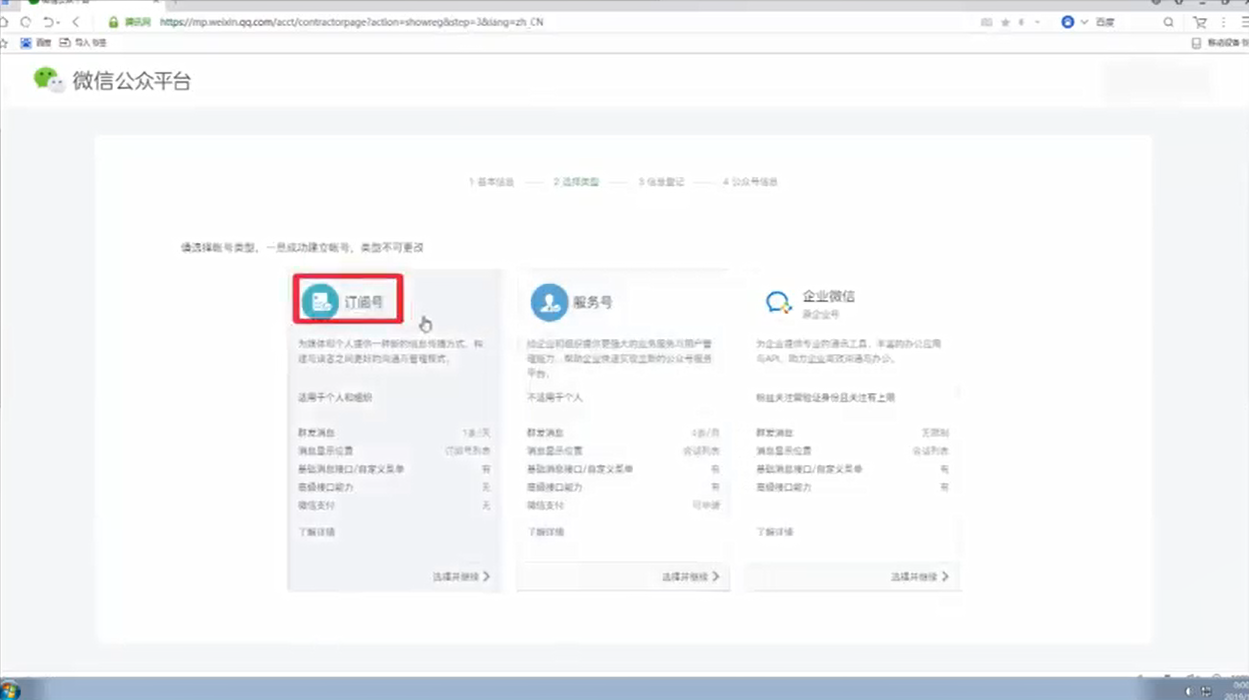The image size is (1249, 700).
Task: Select step 1 基本信息 in progress bar
Action: [x=491, y=182]
